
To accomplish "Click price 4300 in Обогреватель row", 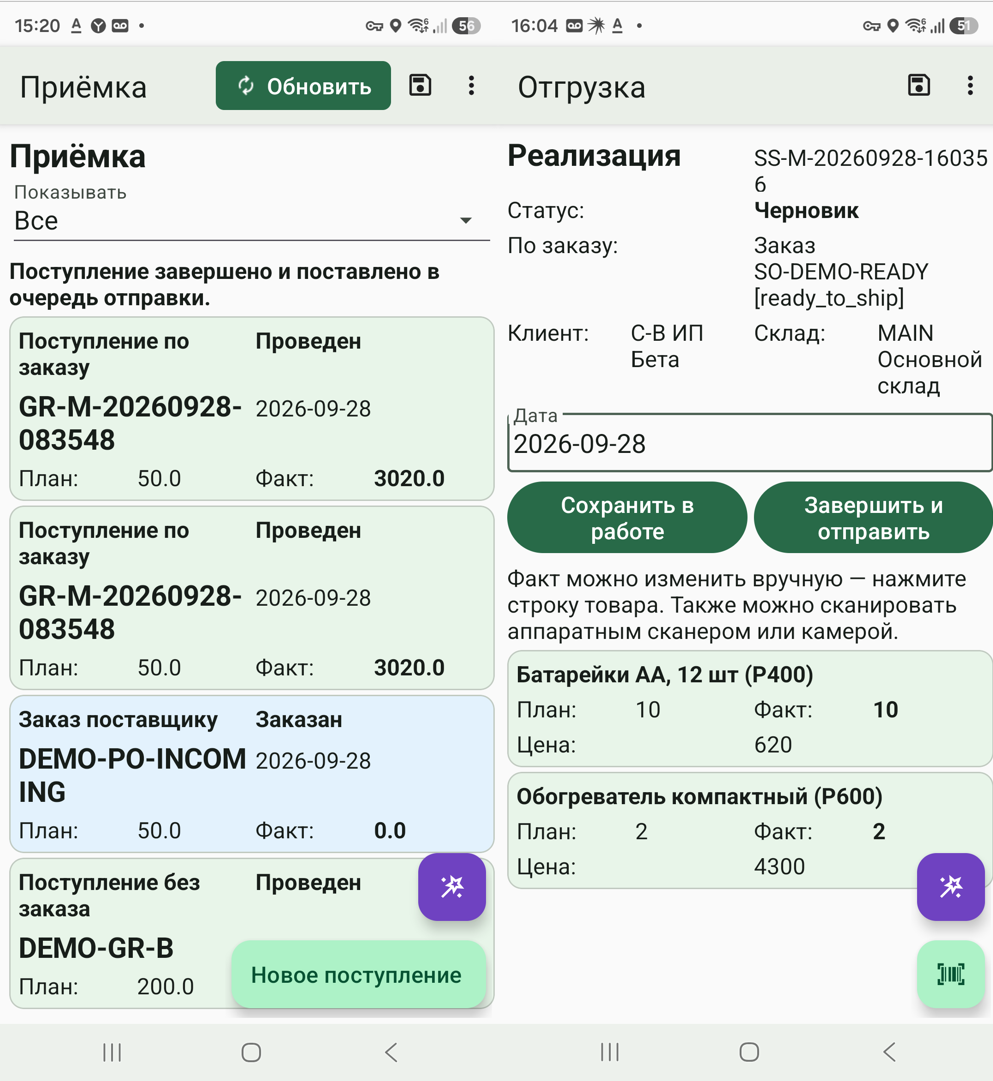I will 779,867.
